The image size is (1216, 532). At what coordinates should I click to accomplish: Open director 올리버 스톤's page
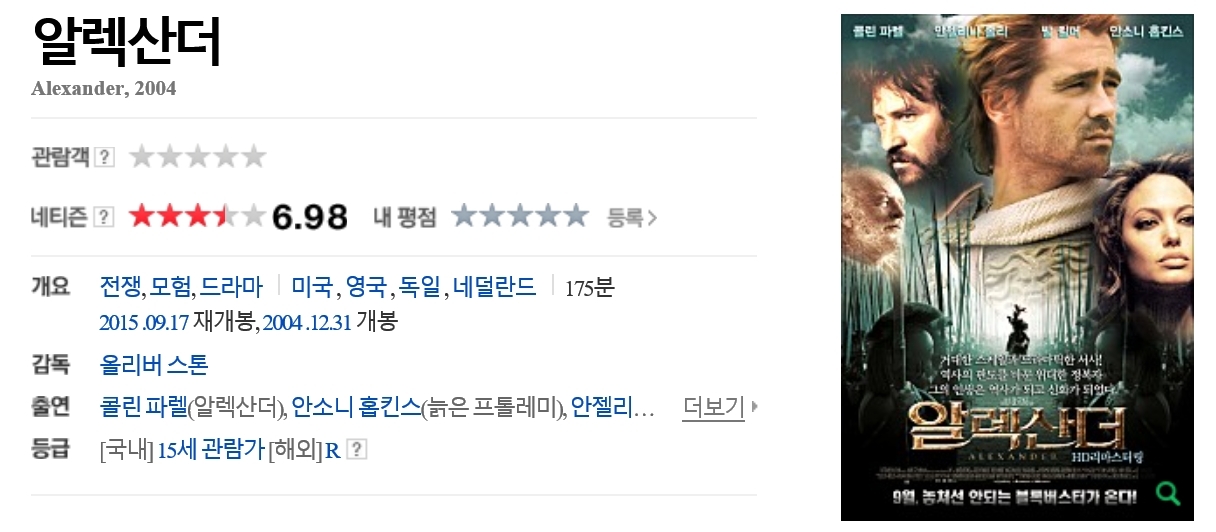point(154,365)
